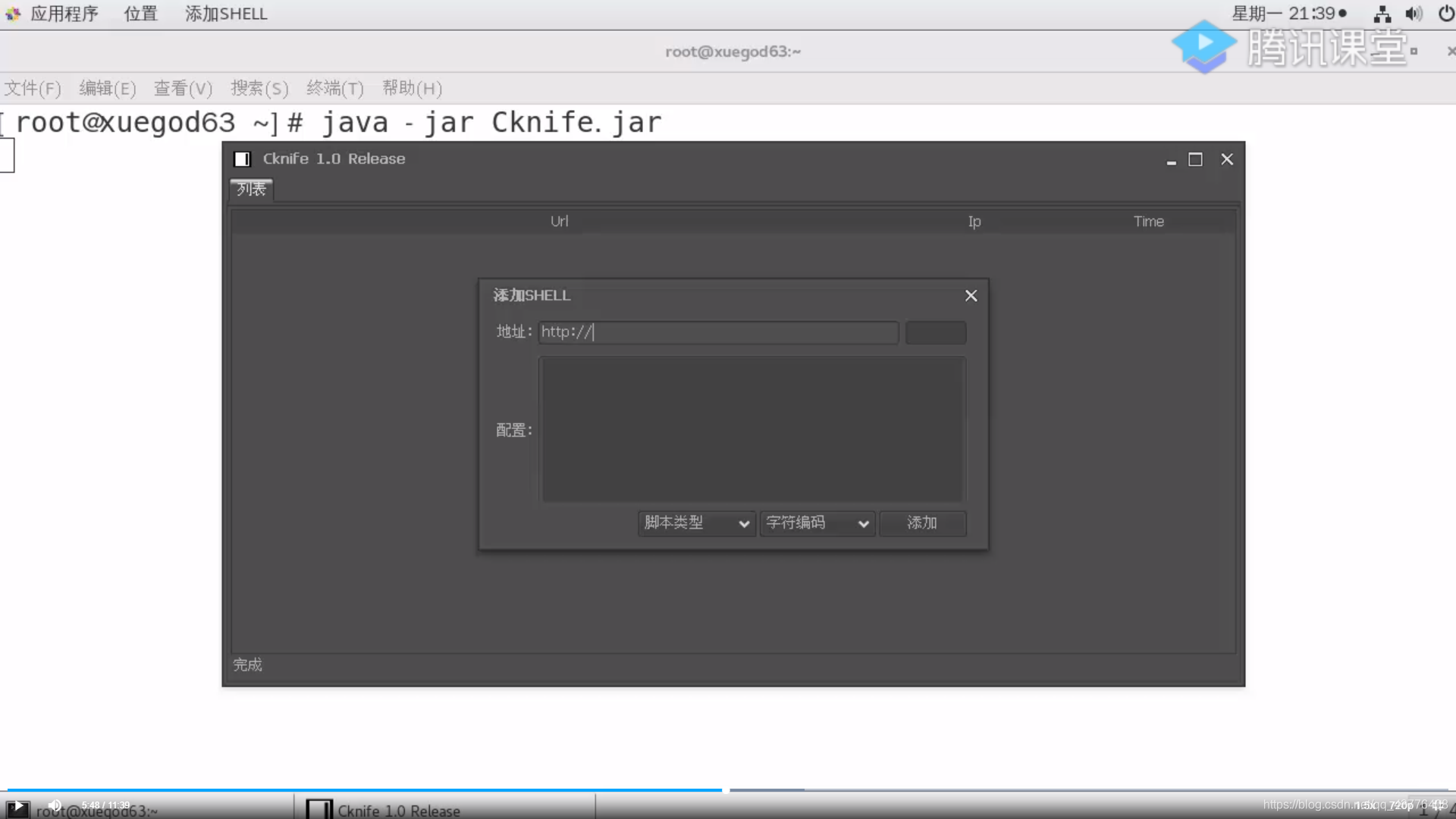Image resolution: width=1456 pixels, height=819 pixels.
Task: Seek on the video progress bar
Action: (728, 790)
